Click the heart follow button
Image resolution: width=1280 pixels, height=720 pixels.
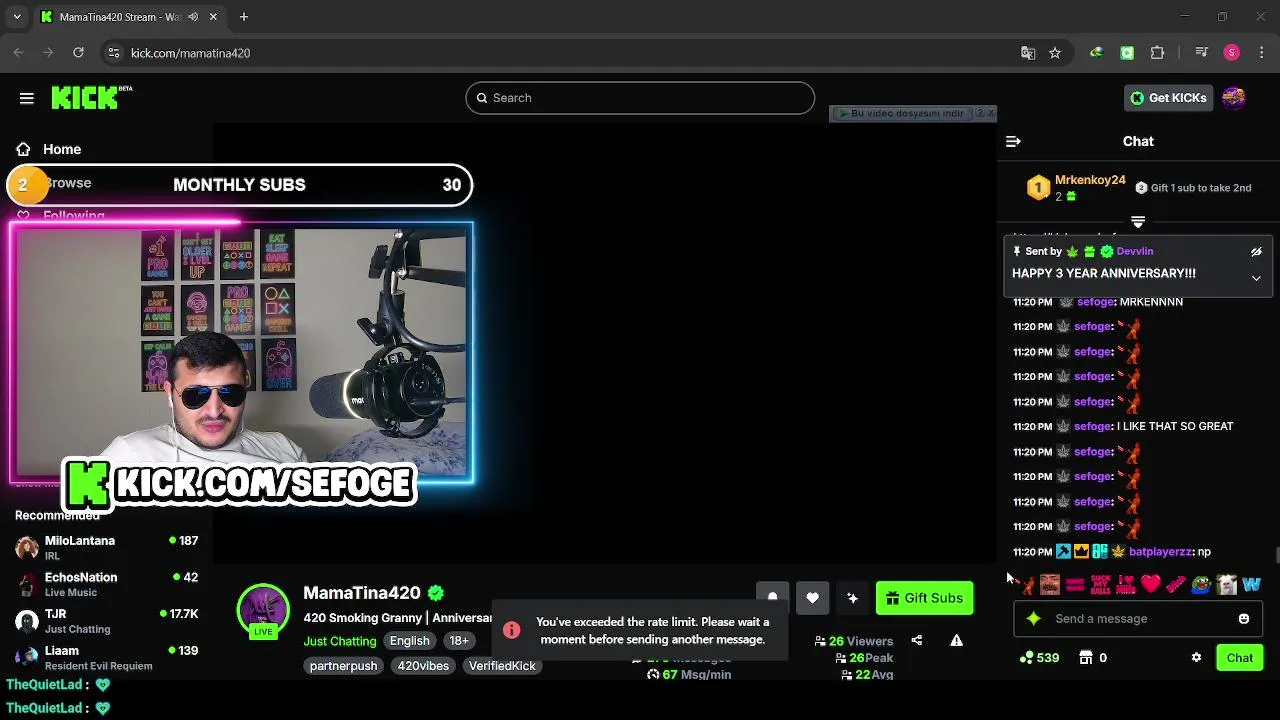click(812, 598)
